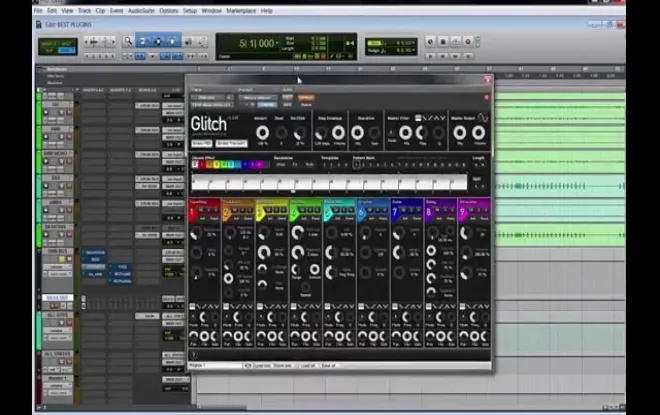The image size is (660, 415).
Task: Select the Scrubber speaker tool
Action: click(188, 41)
